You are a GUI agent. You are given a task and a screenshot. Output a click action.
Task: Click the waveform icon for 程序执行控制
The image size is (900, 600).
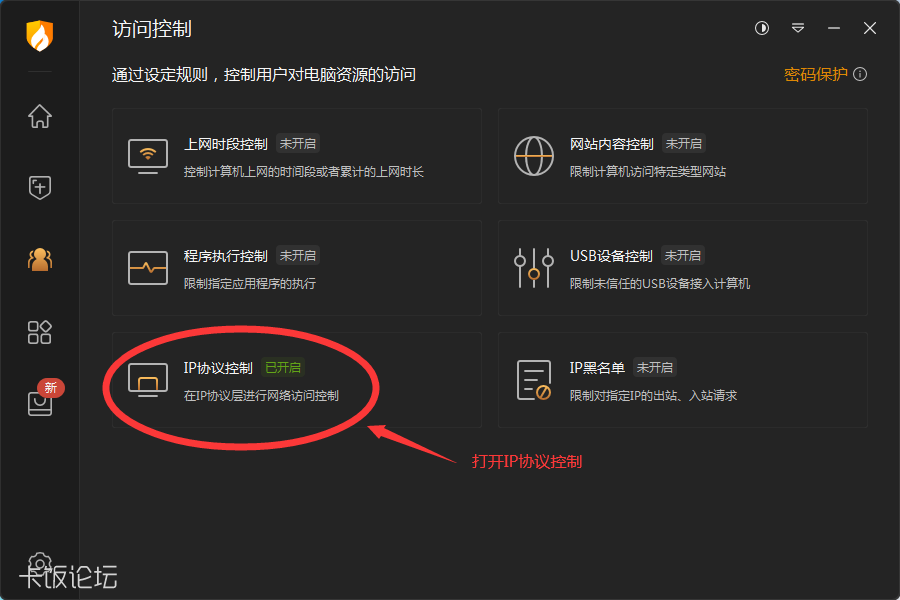[147, 267]
